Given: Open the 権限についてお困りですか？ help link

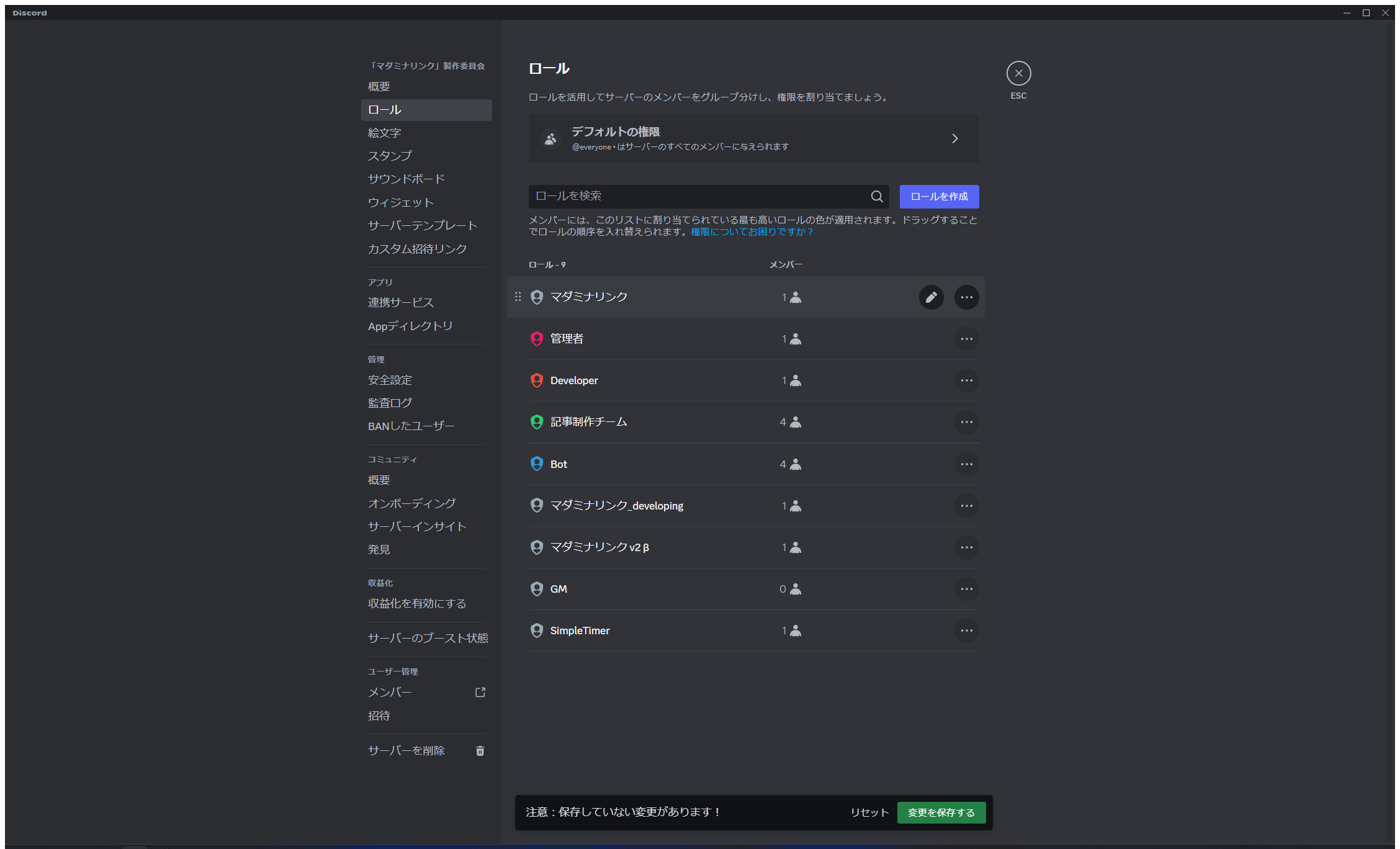Looking at the screenshot, I should 752,231.
